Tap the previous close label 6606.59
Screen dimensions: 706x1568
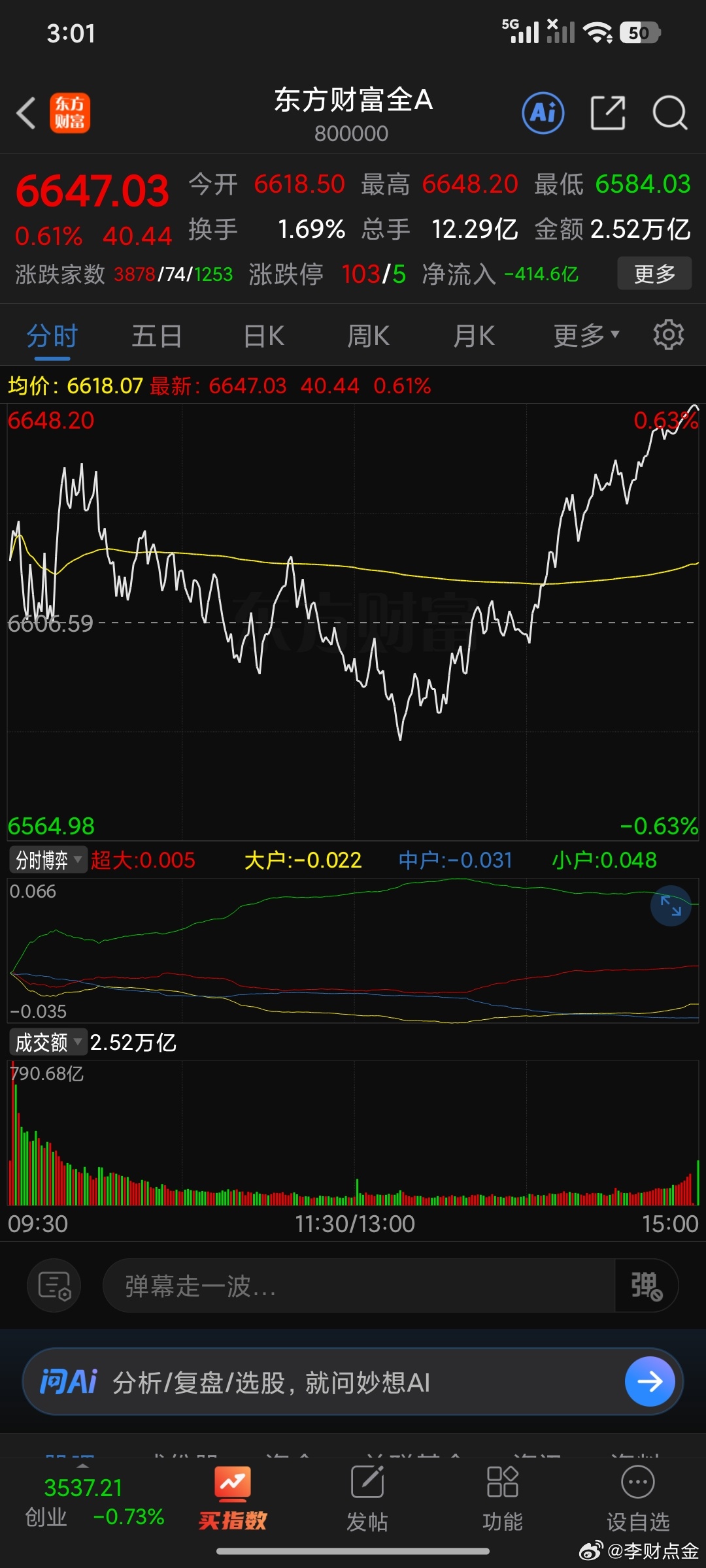[50, 623]
